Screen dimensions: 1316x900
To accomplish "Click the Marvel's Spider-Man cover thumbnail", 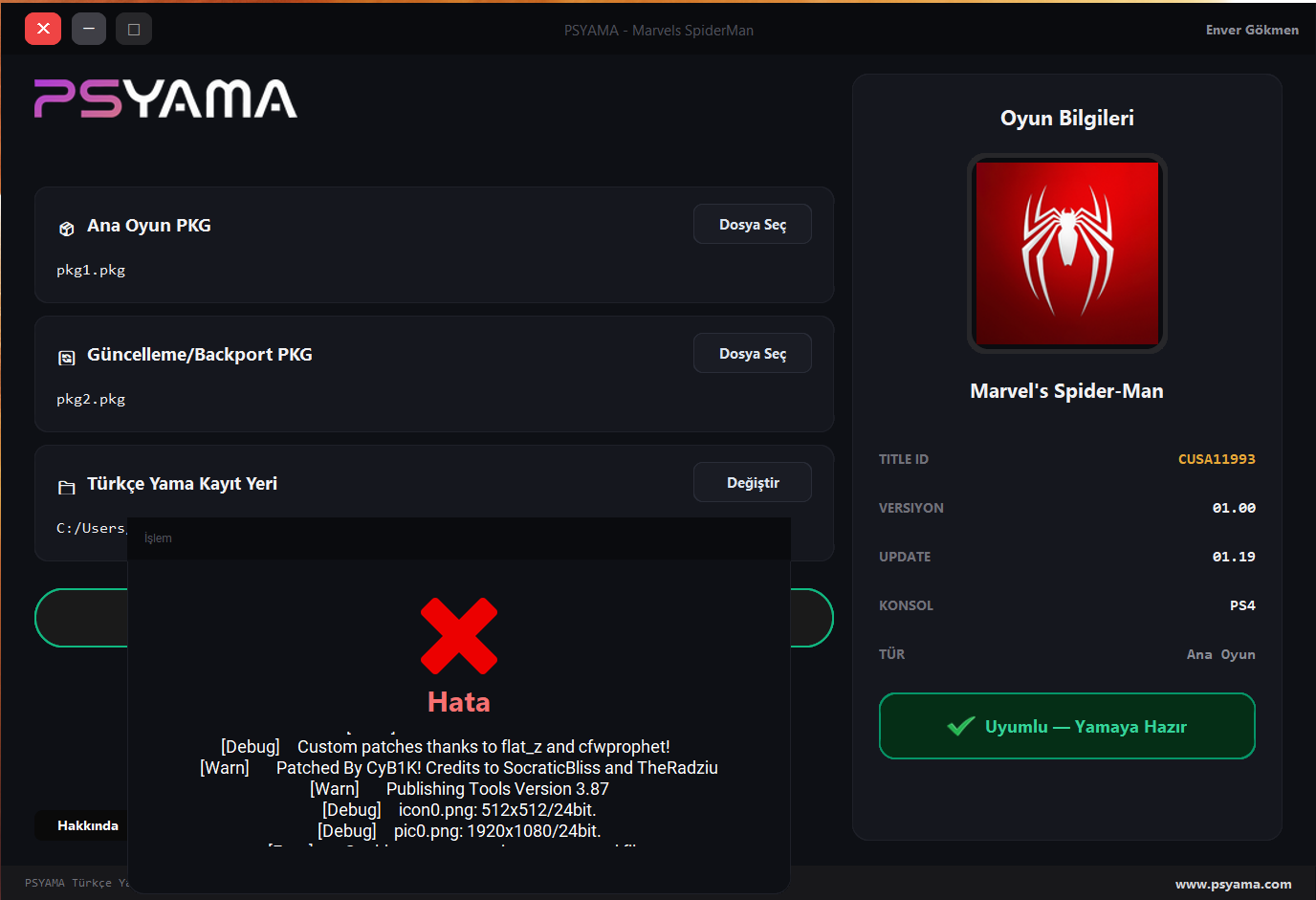I will (1067, 253).
